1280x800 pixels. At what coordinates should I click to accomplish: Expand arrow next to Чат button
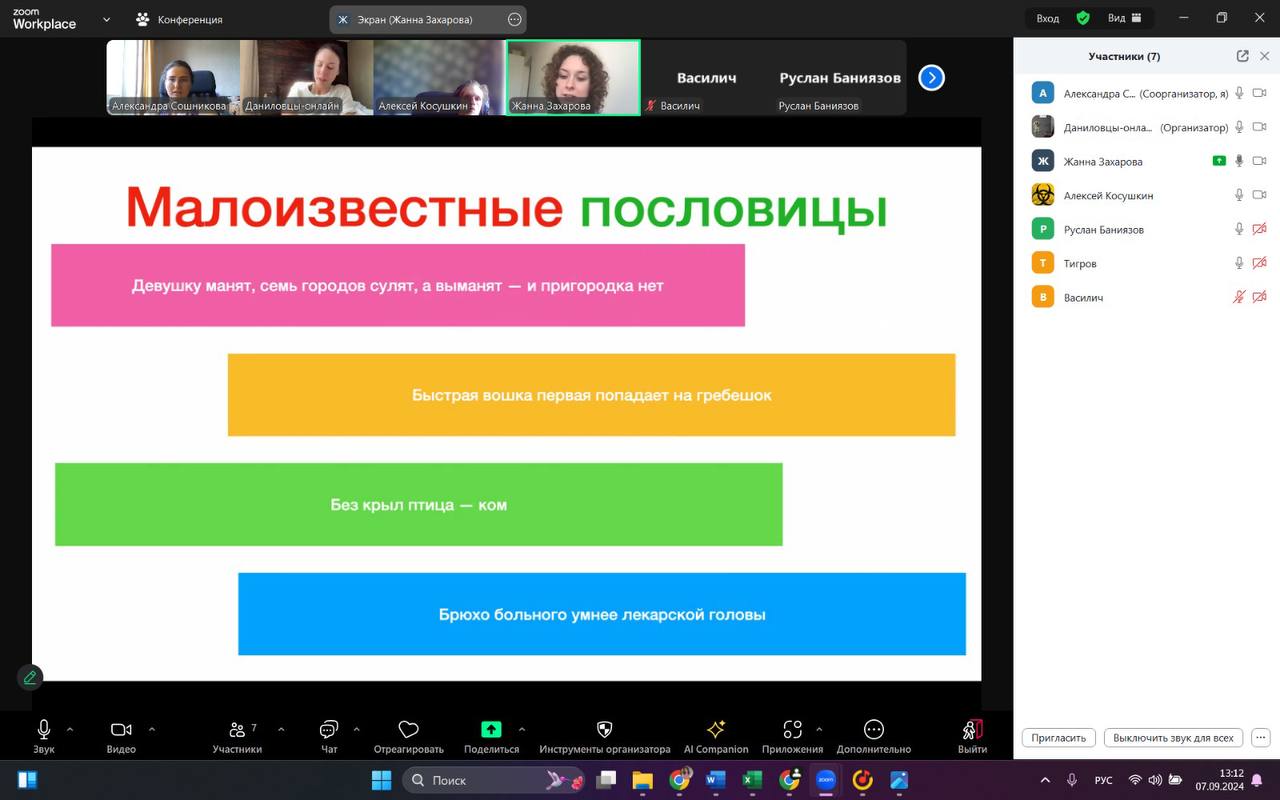pos(357,729)
